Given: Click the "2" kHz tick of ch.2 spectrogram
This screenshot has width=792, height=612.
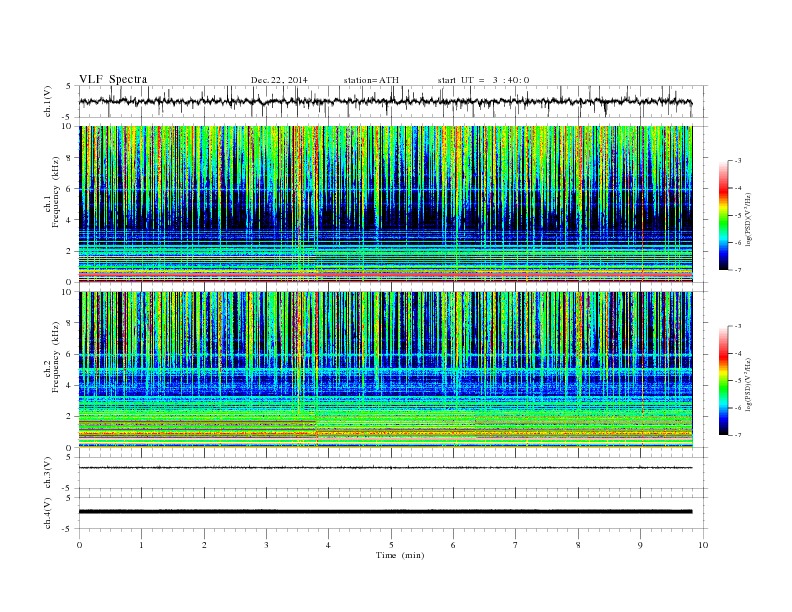Looking at the screenshot, I should (70, 417).
